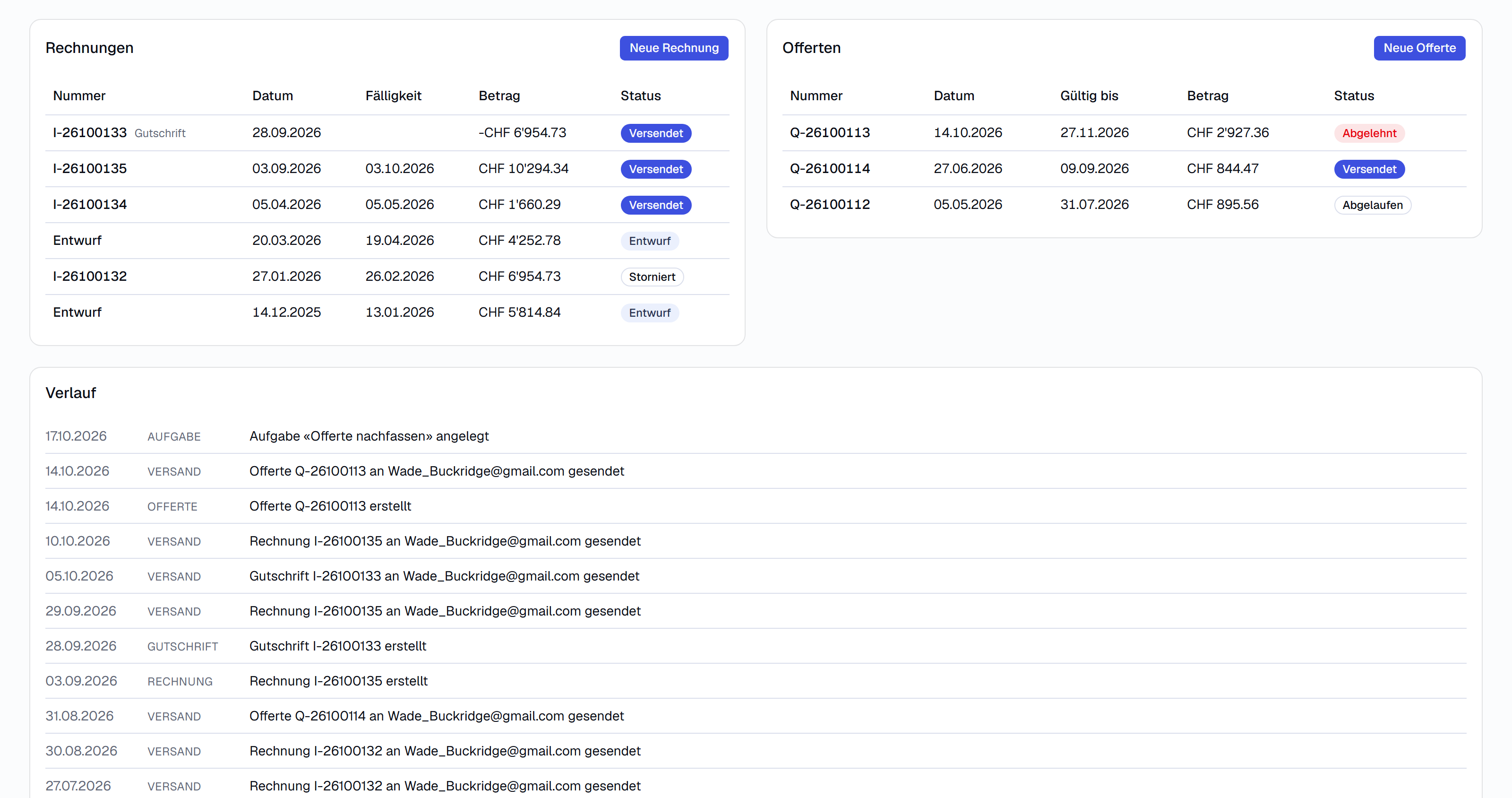Click the GUTSCHRIFT type label in Verlauf

point(182,647)
